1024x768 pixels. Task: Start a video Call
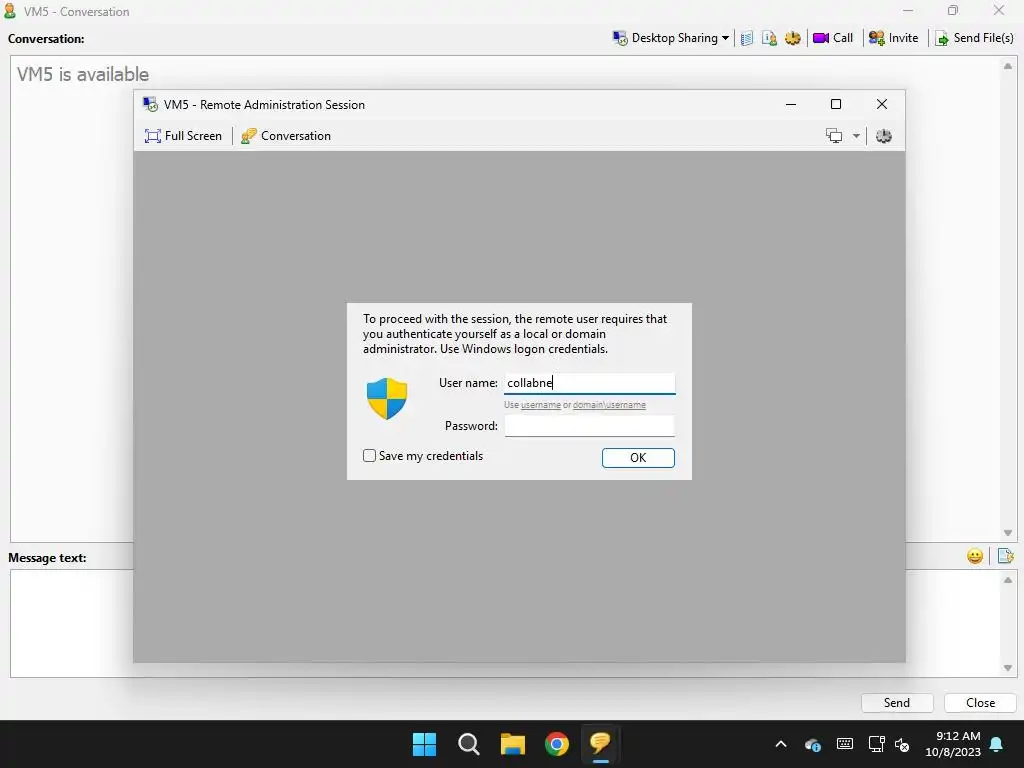pyautogui.click(x=833, y=38)
